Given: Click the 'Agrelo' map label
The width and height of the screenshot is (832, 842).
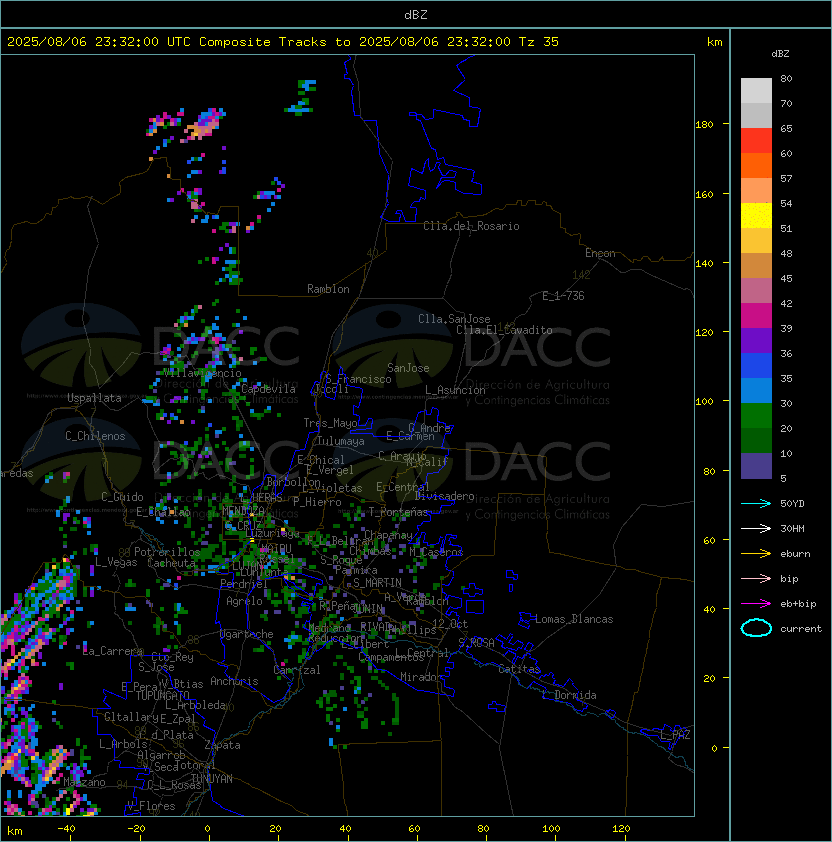Looking at the screenshot, I should point(244,601).
